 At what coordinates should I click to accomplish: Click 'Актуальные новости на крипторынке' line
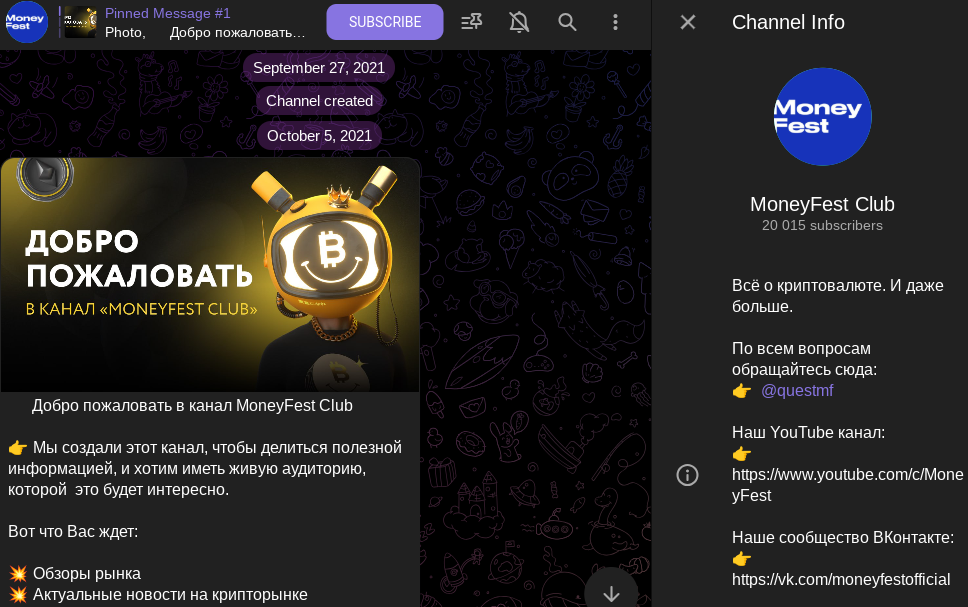(x=170, y=595)
